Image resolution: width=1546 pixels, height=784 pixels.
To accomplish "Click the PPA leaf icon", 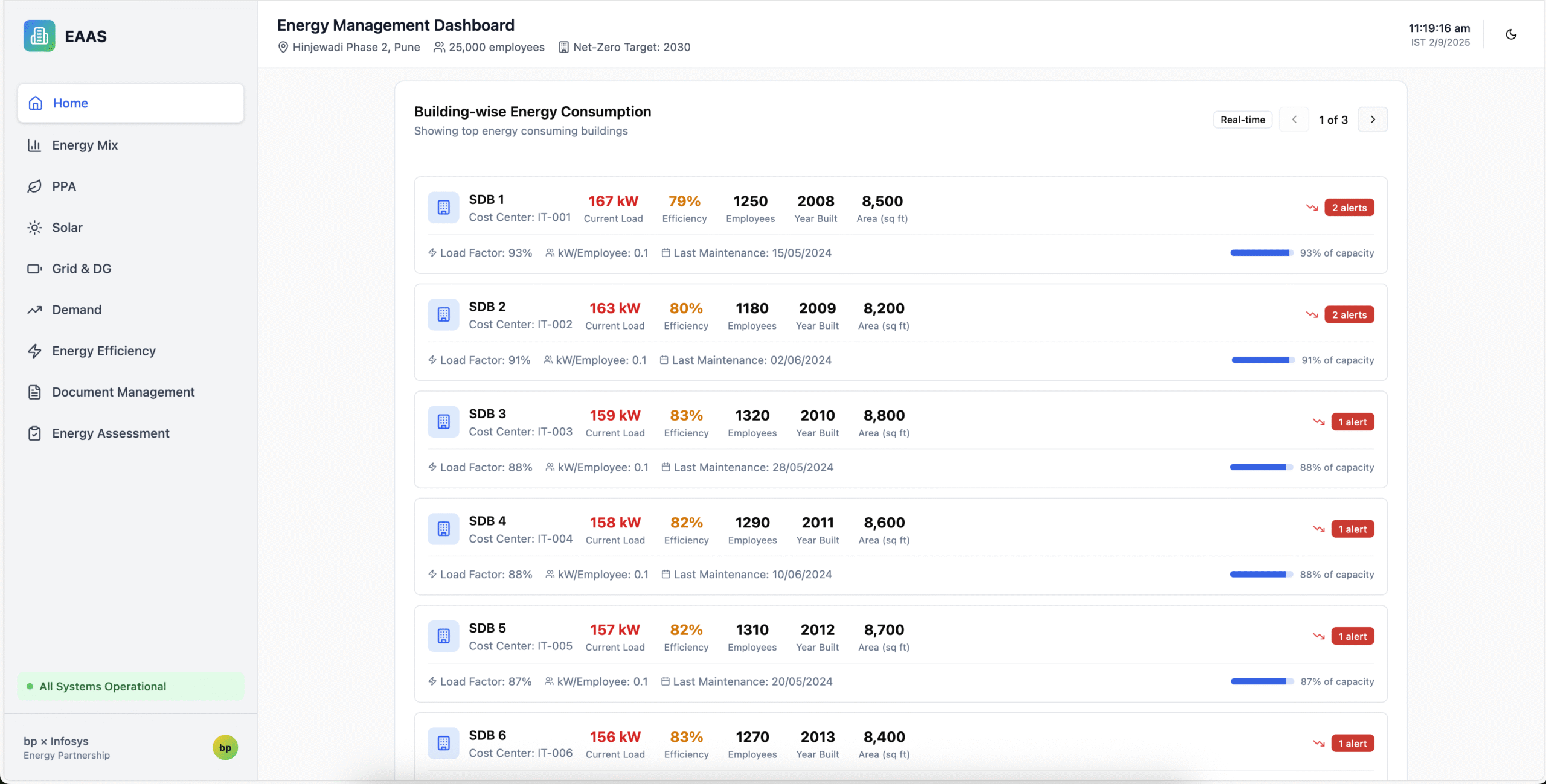I will [x=34, y=186].
